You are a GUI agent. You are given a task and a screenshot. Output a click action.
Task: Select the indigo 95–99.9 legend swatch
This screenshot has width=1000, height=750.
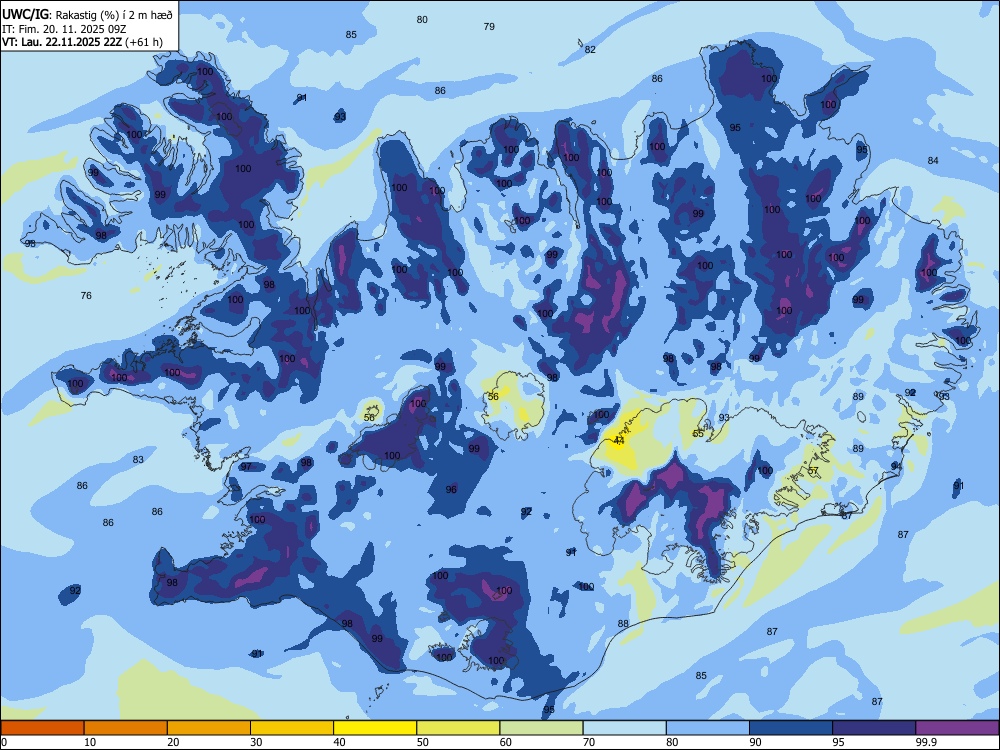click(x=874, y=728)
